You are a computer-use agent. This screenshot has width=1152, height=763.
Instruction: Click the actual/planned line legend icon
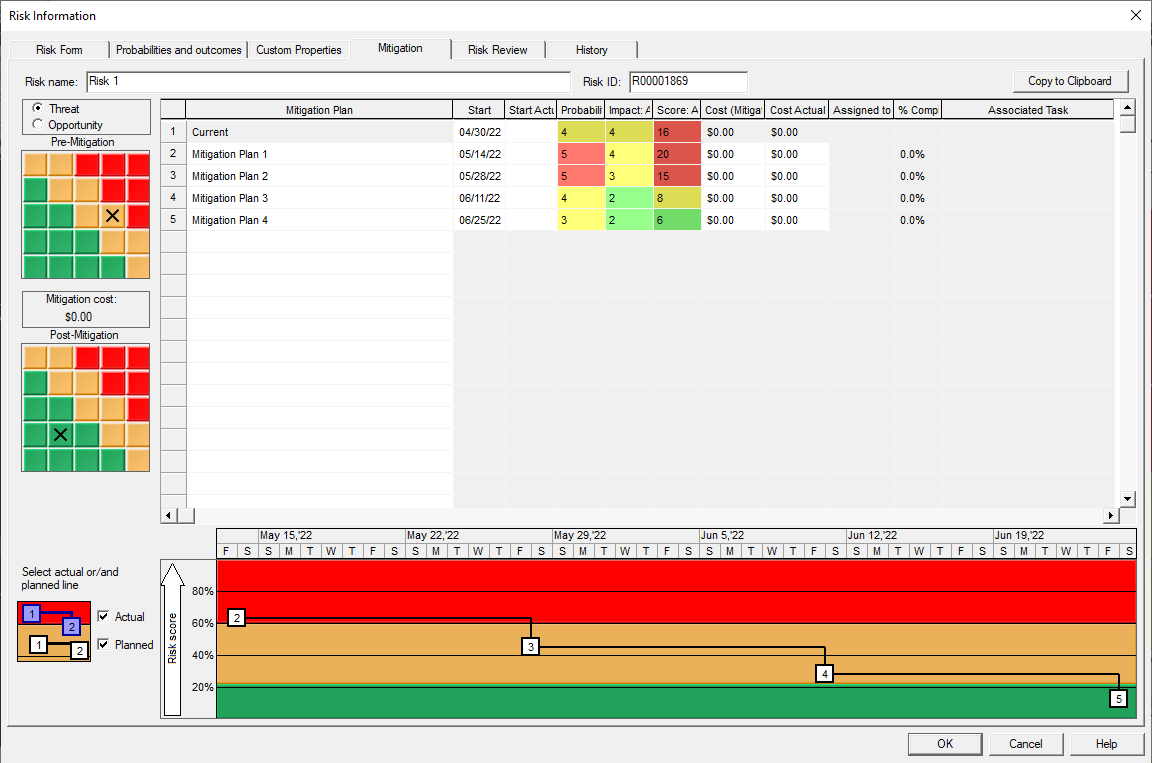tap(54, 632)
